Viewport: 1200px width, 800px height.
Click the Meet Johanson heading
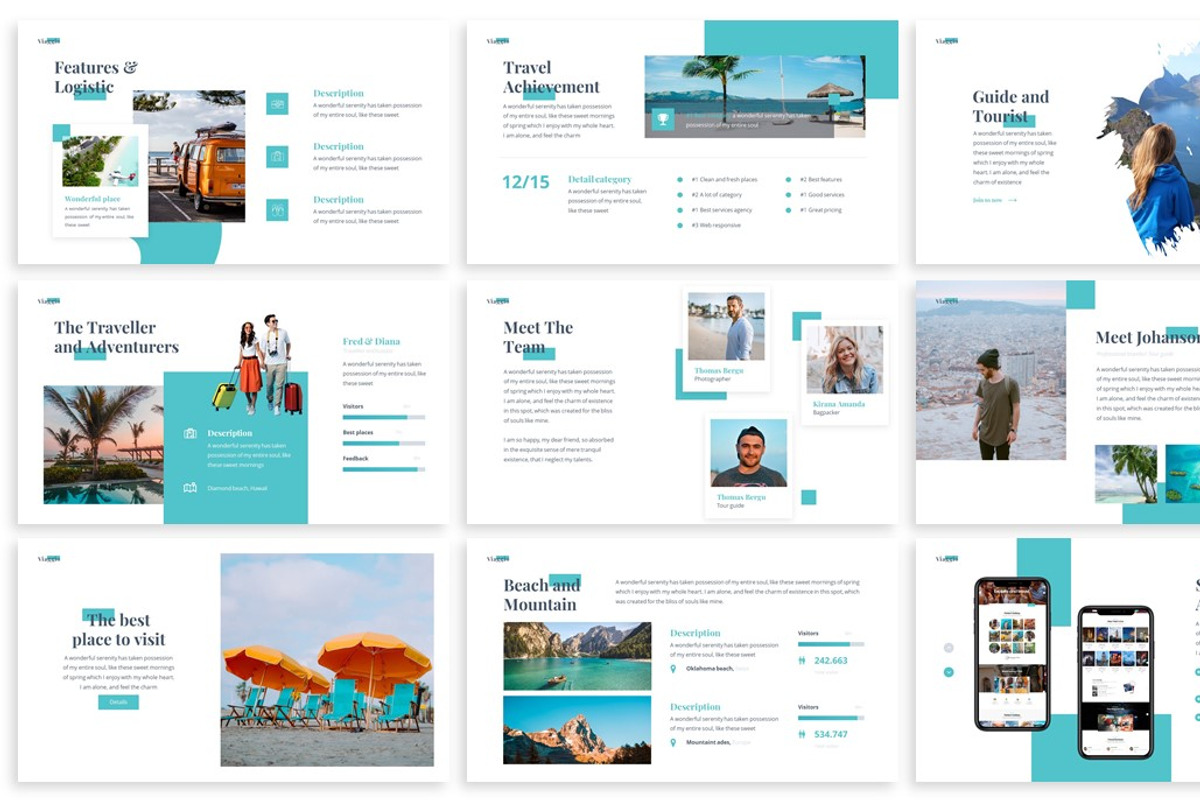point(1147,337)
